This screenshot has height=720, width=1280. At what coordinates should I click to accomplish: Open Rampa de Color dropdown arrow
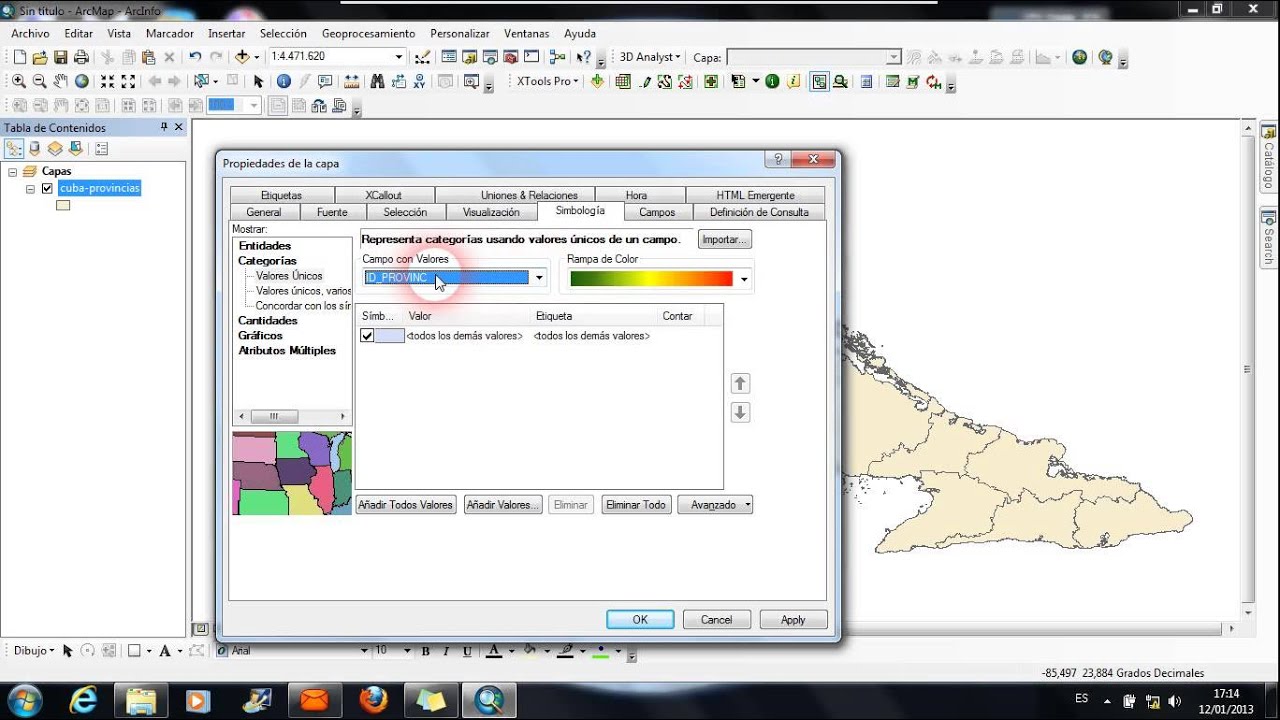tap(744, 279)
